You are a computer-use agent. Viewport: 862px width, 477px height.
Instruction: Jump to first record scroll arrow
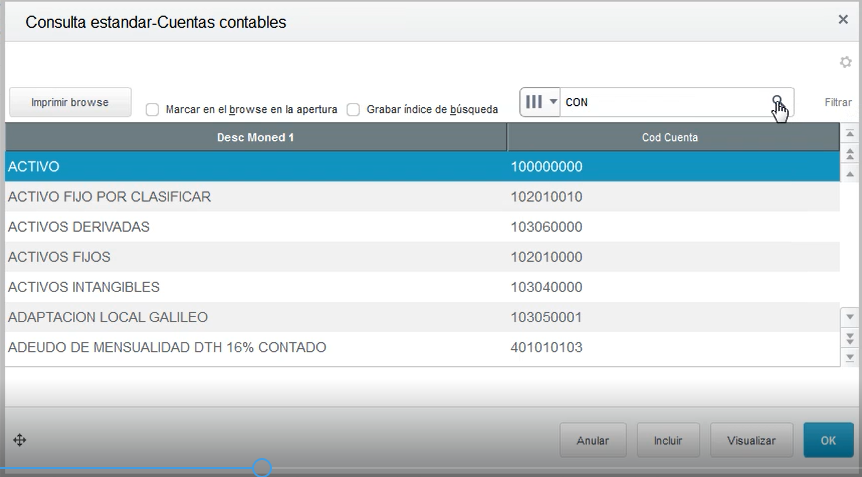(x=850, y=134)
